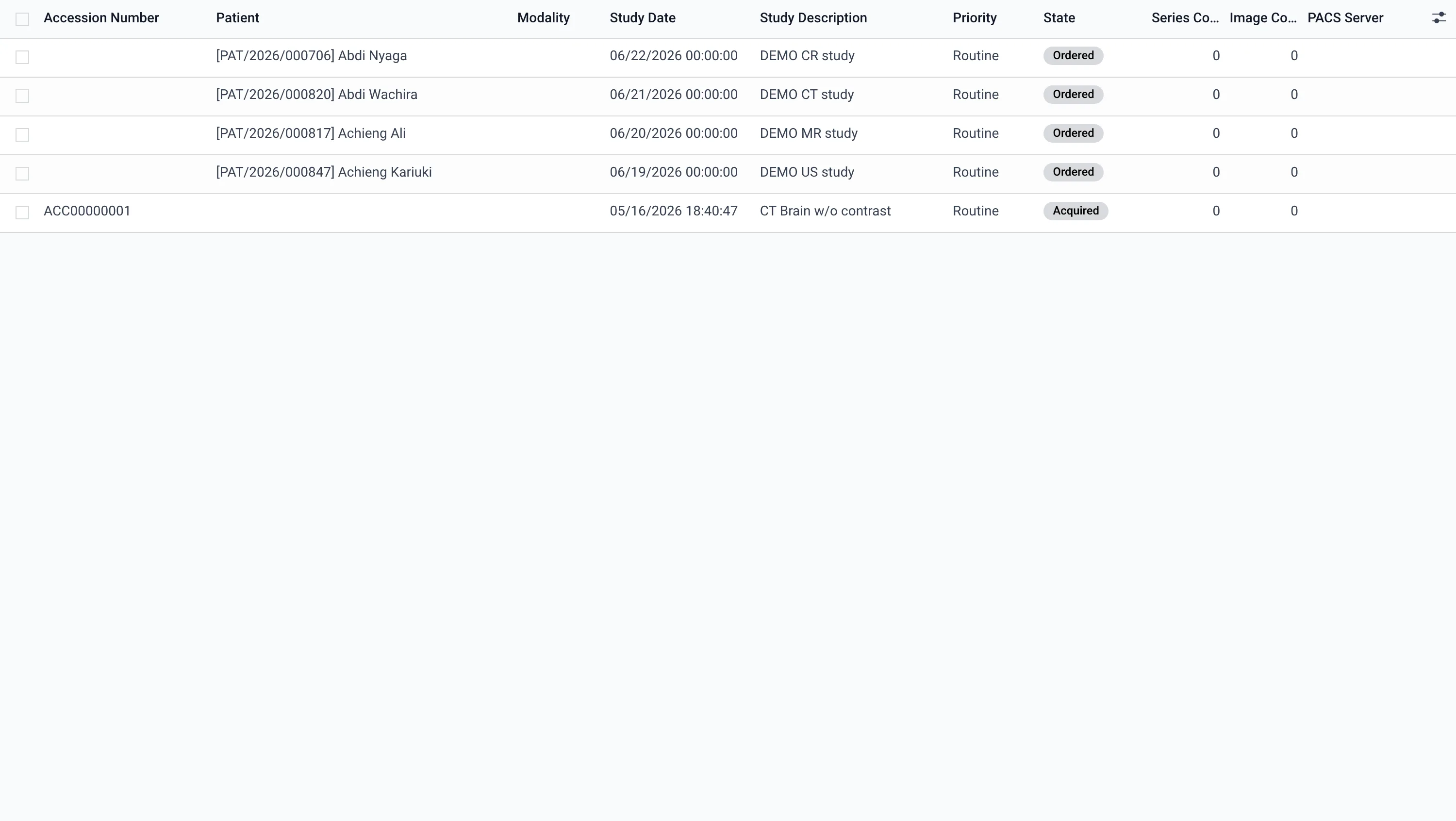Click study date 06/20/2026 00:00:00
Viewport: 1456px width, 821px height.
(x=673, y=133)
